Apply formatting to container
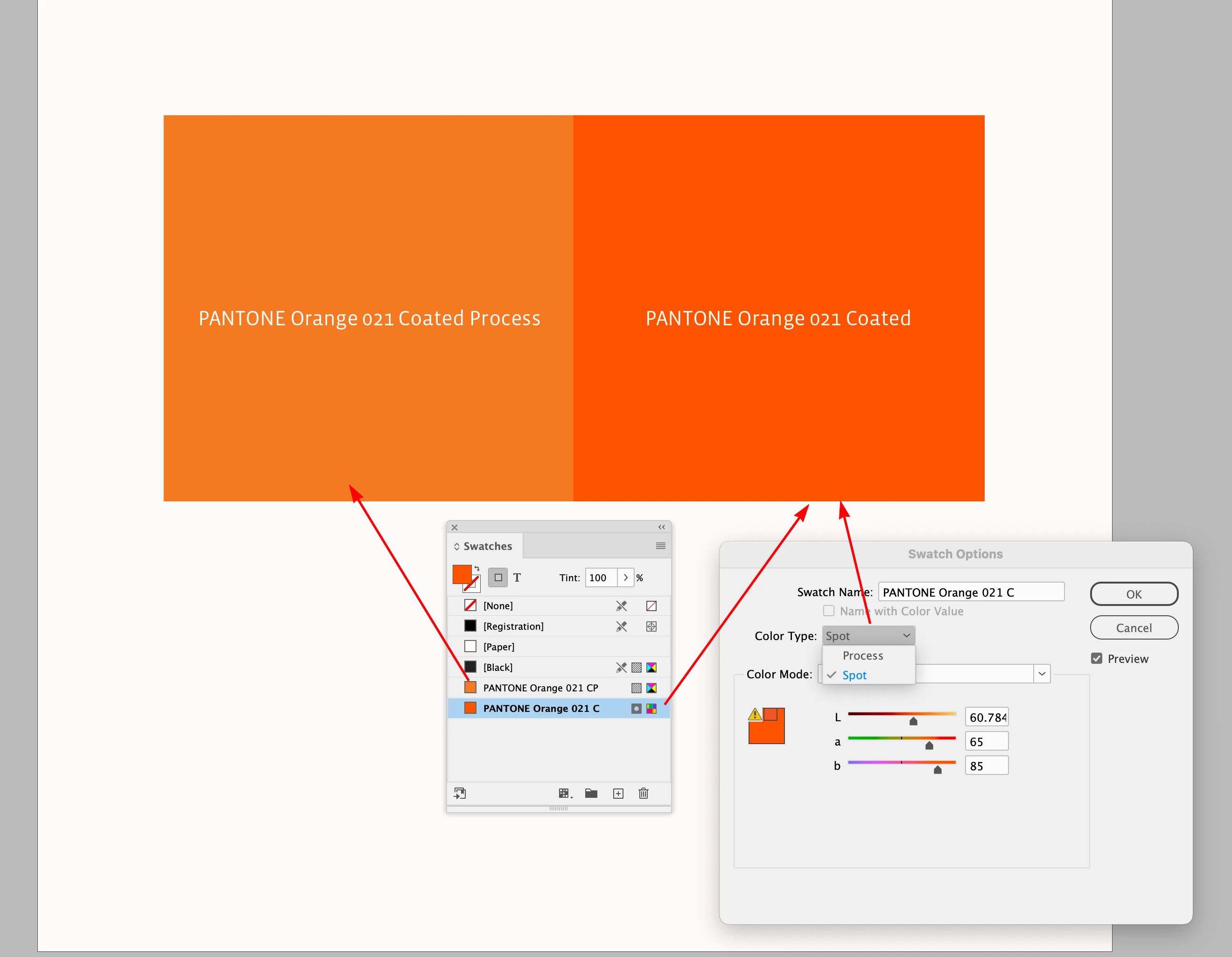The image size is (1232, 957). click(497, 577)
